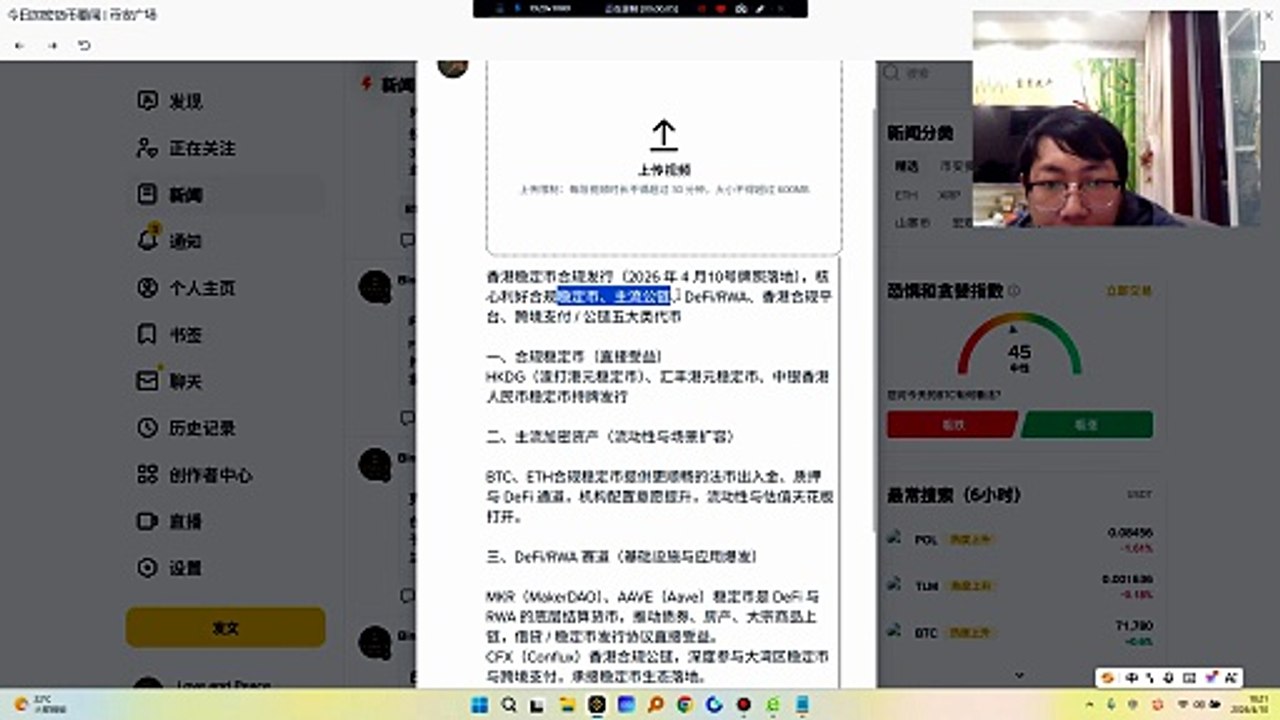Click the browser back arrow
Image resolution: width=1280 pixels, height=720 pixels.
click(20, 46)
